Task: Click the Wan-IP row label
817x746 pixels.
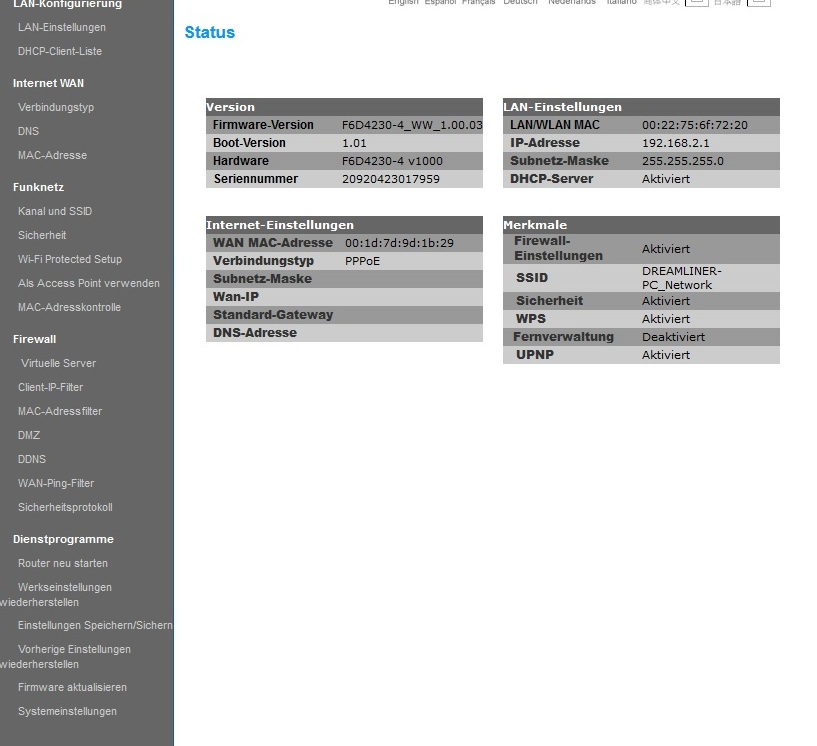Action: click(236, 297)
